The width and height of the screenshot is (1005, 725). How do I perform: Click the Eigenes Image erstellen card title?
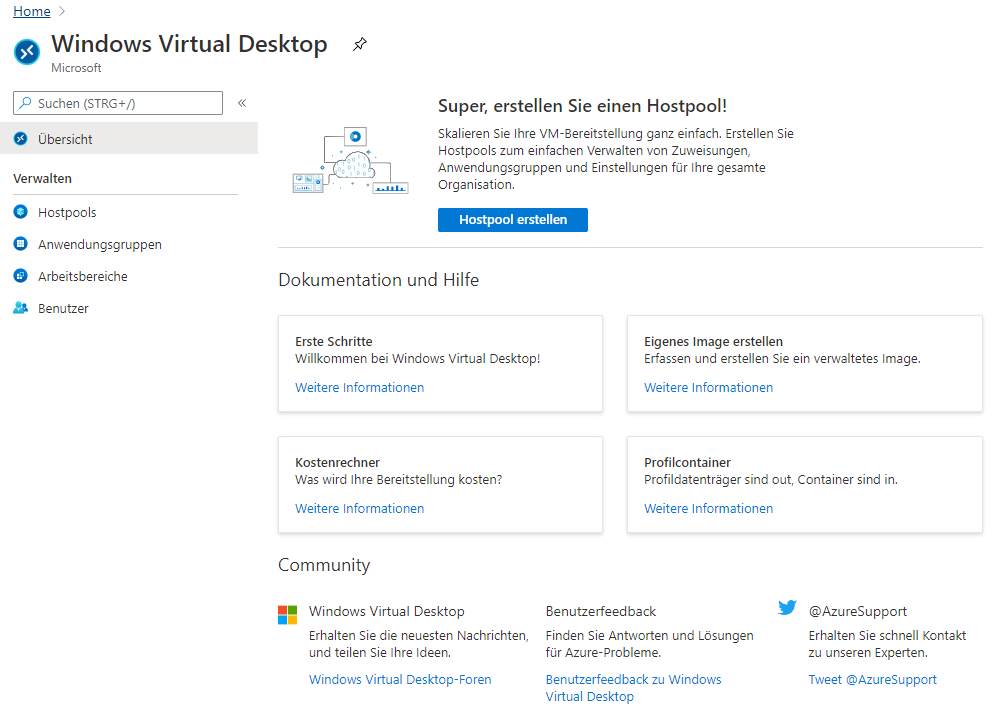click(x=713, y=341)
